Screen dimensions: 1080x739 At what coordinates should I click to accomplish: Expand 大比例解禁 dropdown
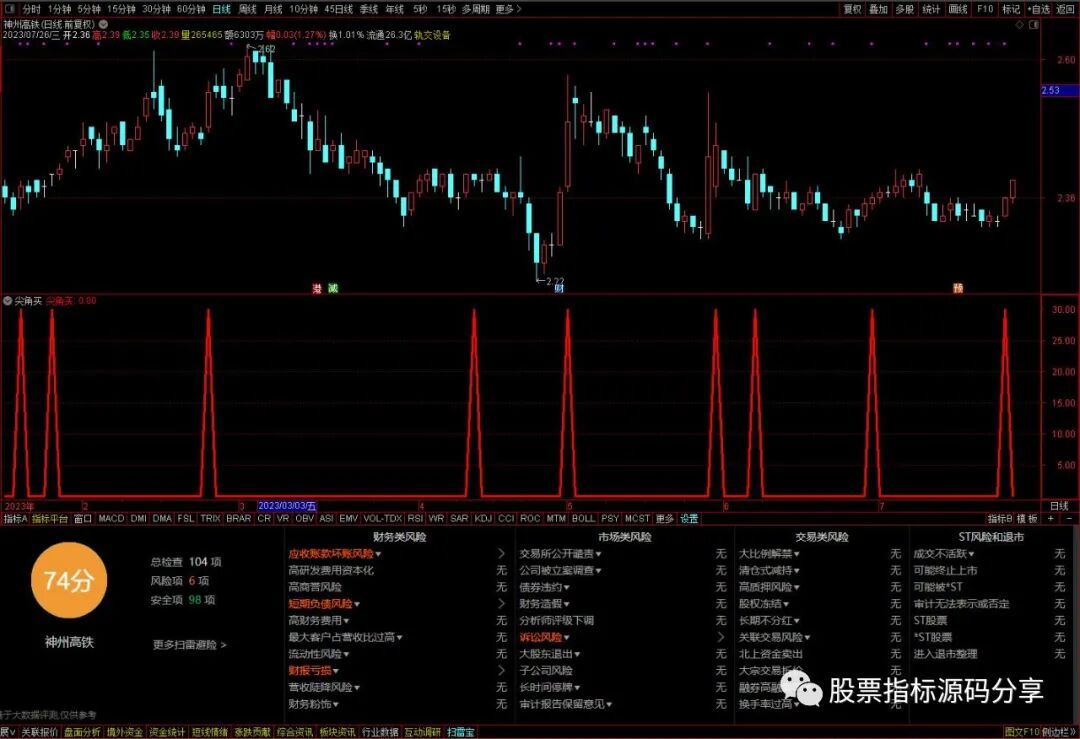tap(796, 554)
